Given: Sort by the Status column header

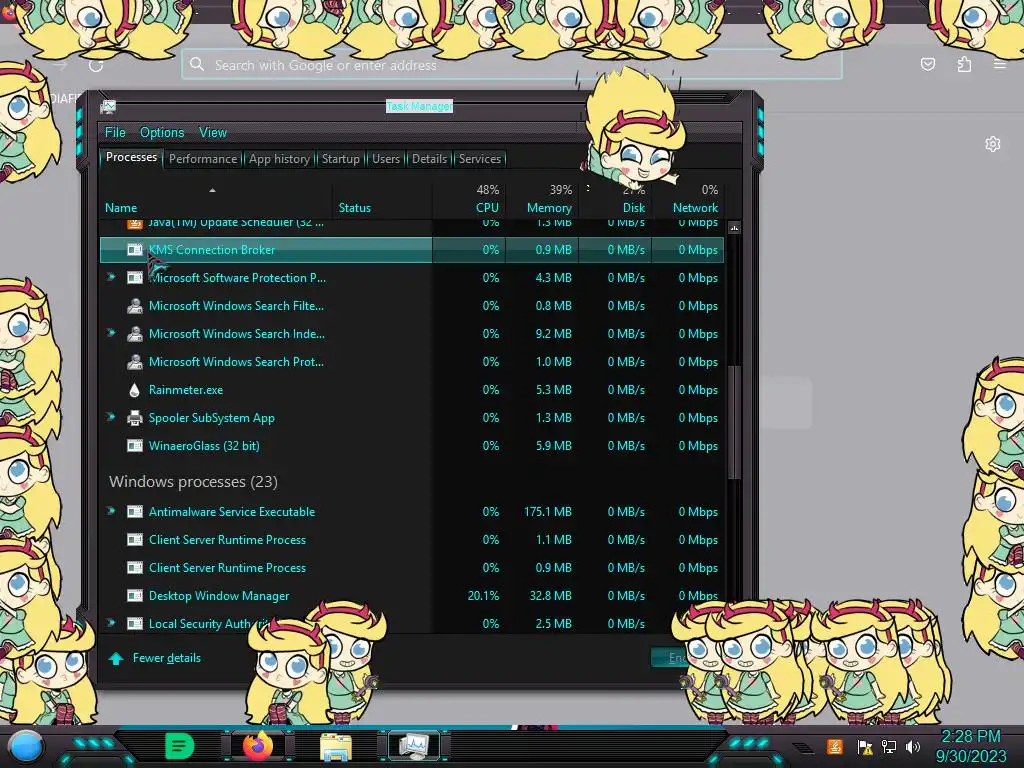Looking at the screenshot, I should coord(355,208).
